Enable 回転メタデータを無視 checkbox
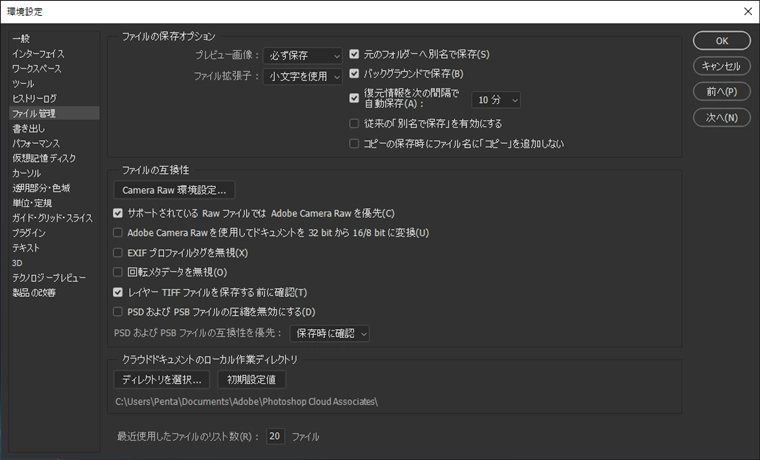The height and width of the screenshot is (460, 760). [118, 272]
